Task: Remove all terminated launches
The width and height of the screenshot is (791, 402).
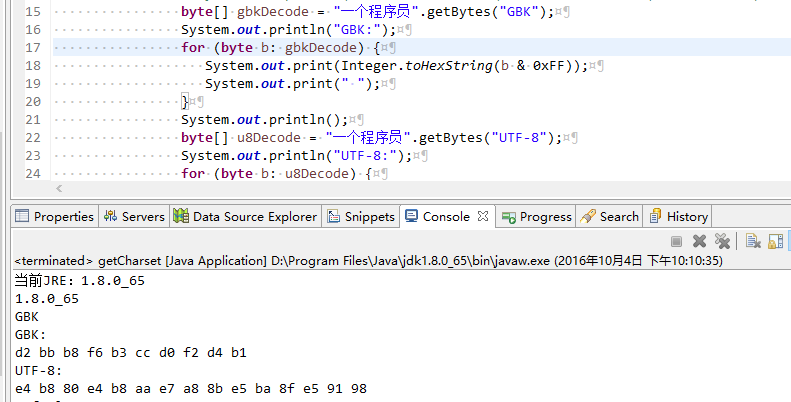Action: coord(721,241)
